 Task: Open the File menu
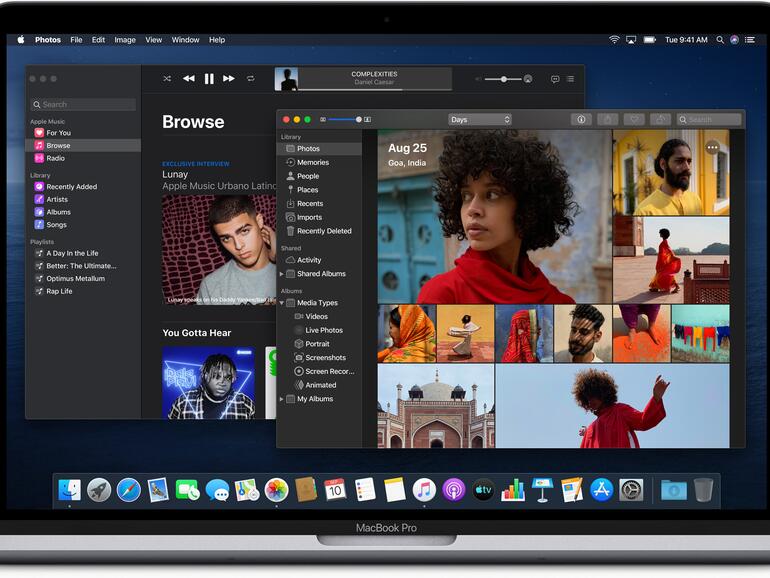76,40
